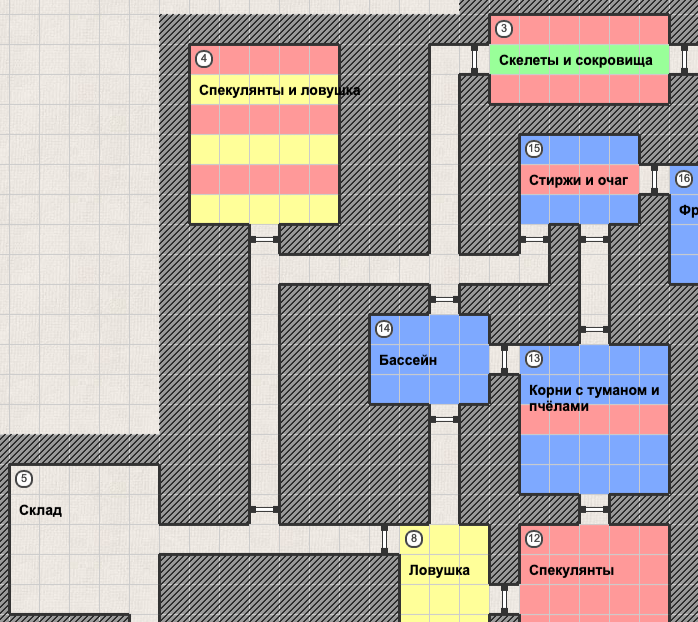Image resolution: width=698 pixels, height=622 pixels.
Task: Click the number 8 room badge
Action: (x=414, y=539)
